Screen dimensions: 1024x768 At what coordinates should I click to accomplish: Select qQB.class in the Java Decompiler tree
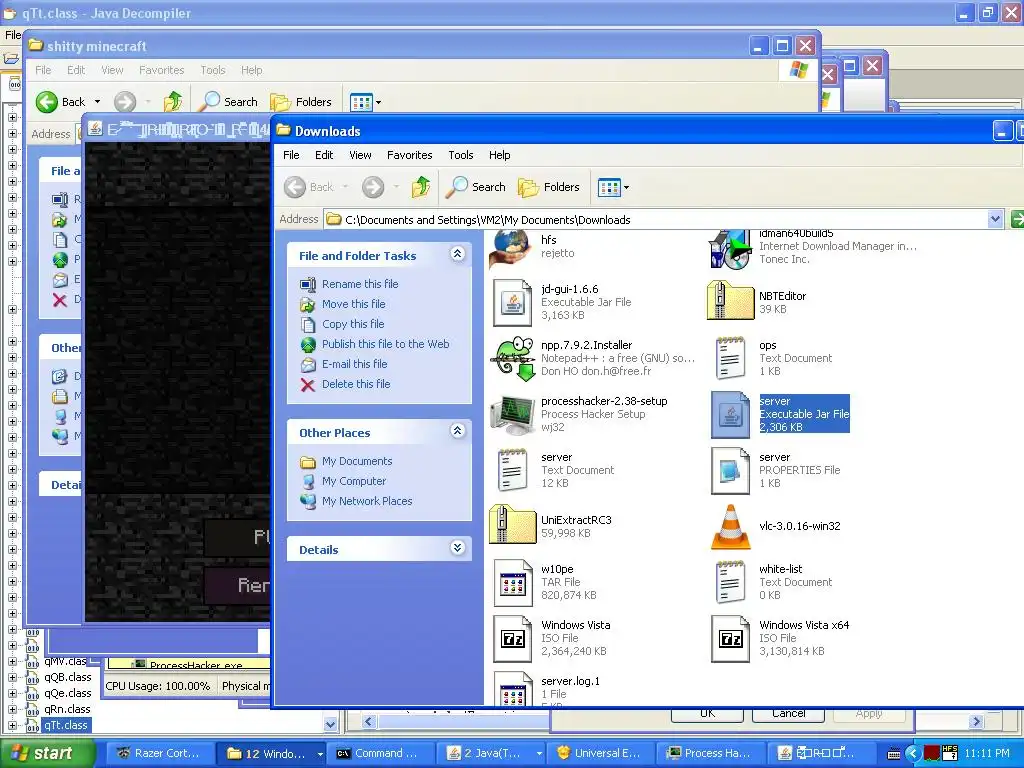point(68,677)
